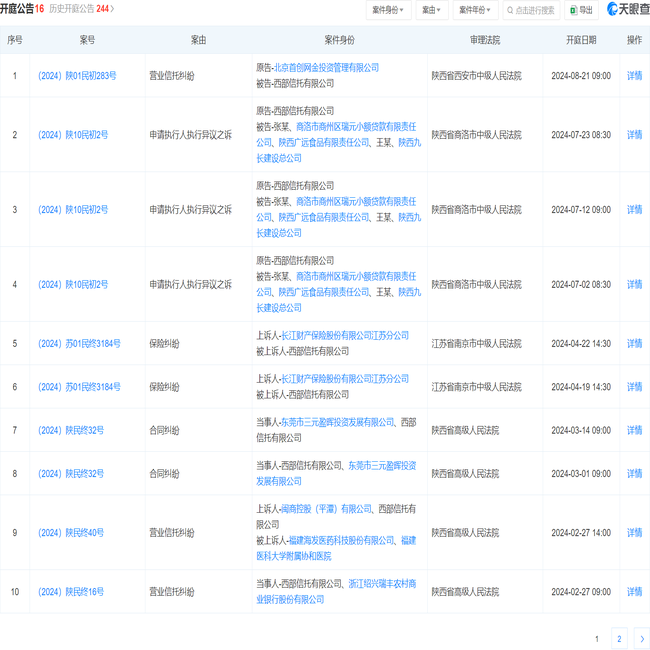Open case number link in row 3
This screenshot has width=650, height=650.
[73, 210]
